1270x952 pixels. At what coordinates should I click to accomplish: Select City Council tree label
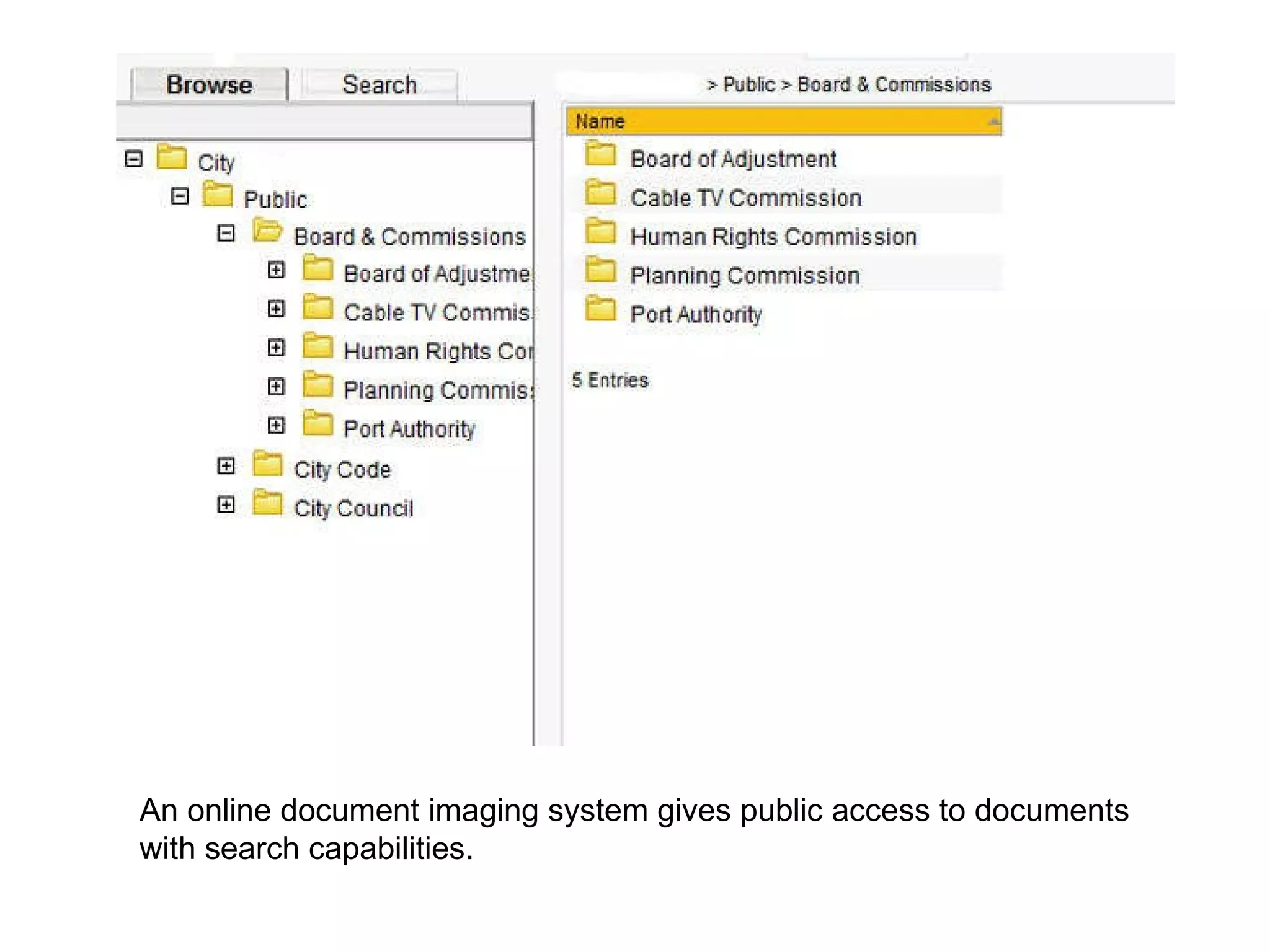point(353,508)
